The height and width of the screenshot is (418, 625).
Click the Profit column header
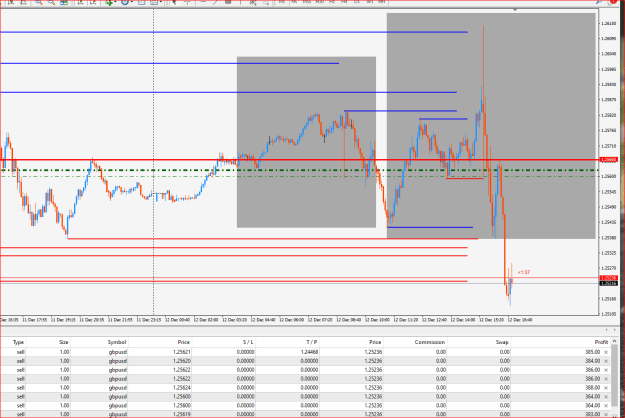pos(601,342)
